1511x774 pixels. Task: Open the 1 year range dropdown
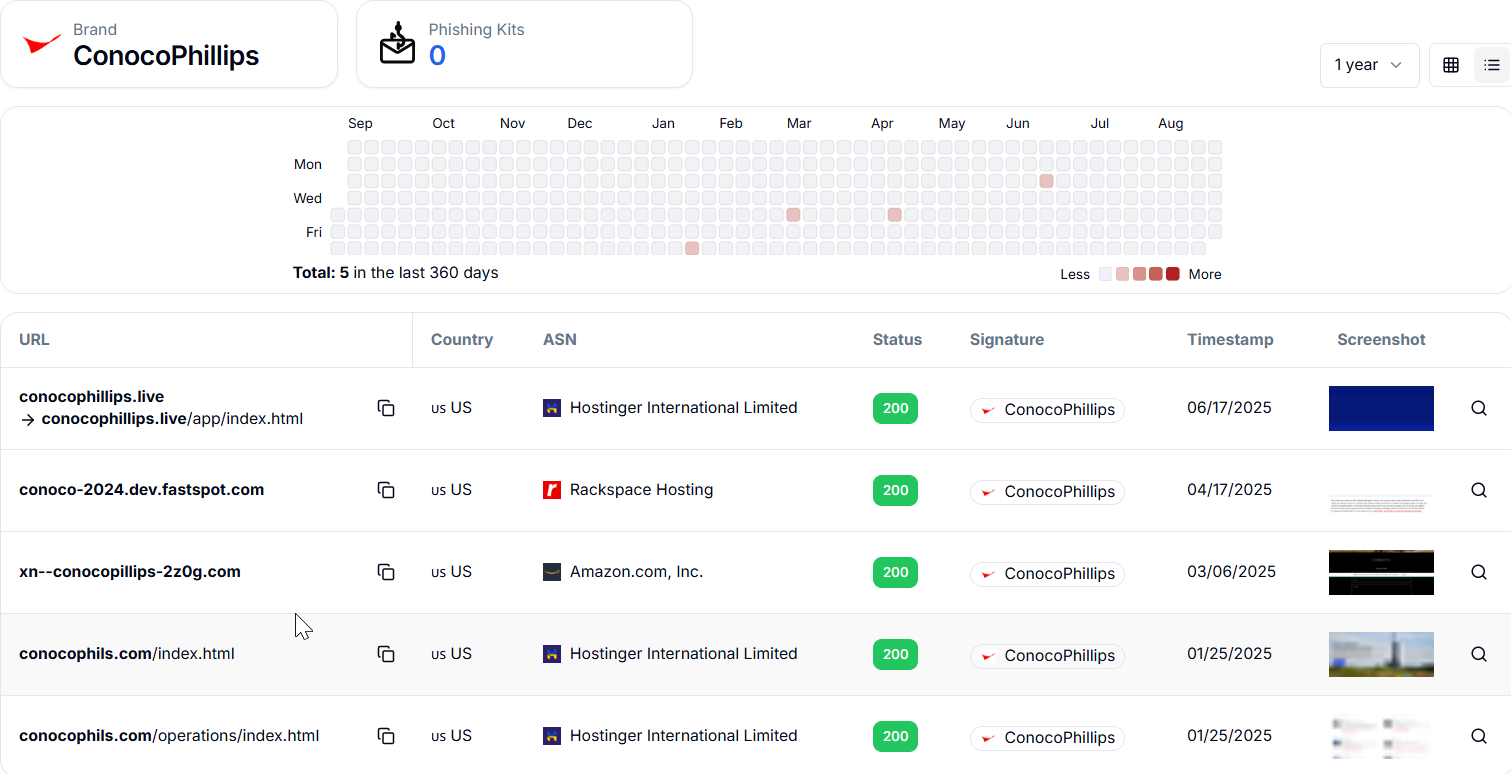pos(1369,65)
